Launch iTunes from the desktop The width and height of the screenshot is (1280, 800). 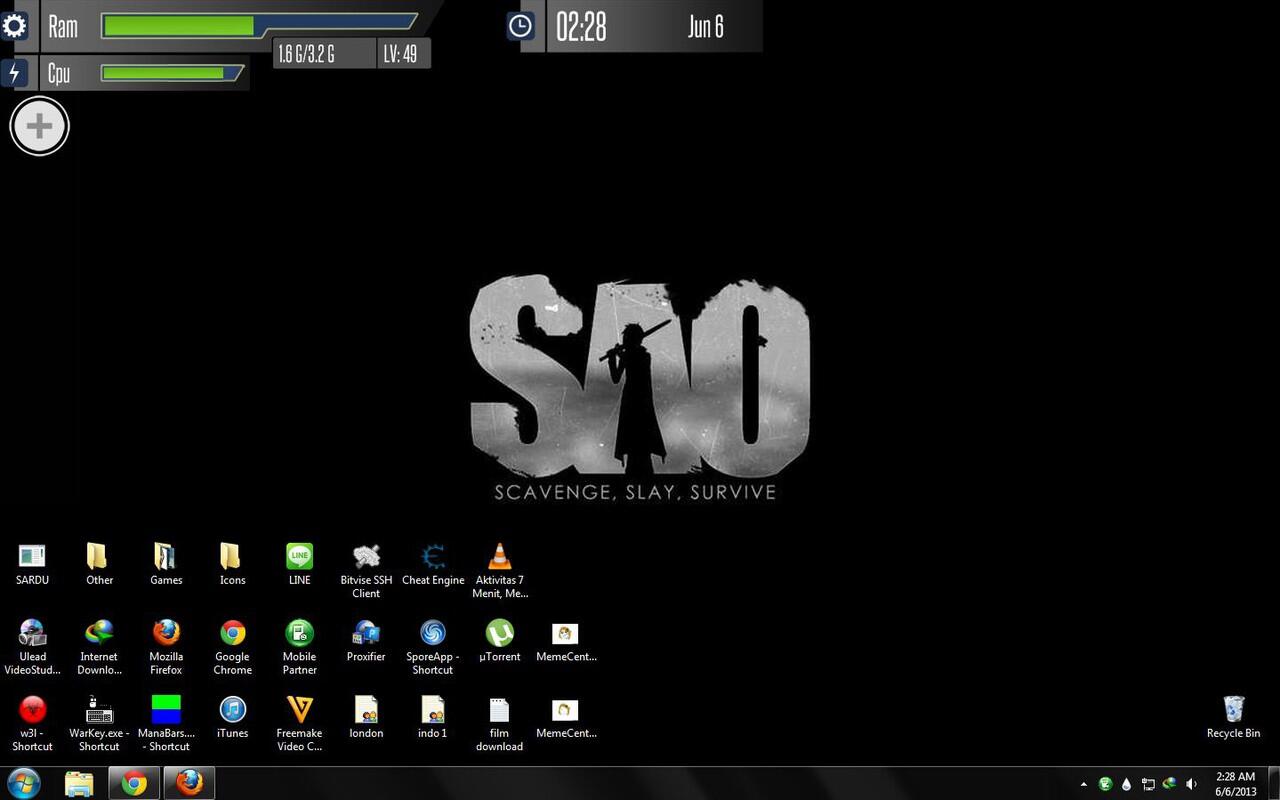click(232, 718)
